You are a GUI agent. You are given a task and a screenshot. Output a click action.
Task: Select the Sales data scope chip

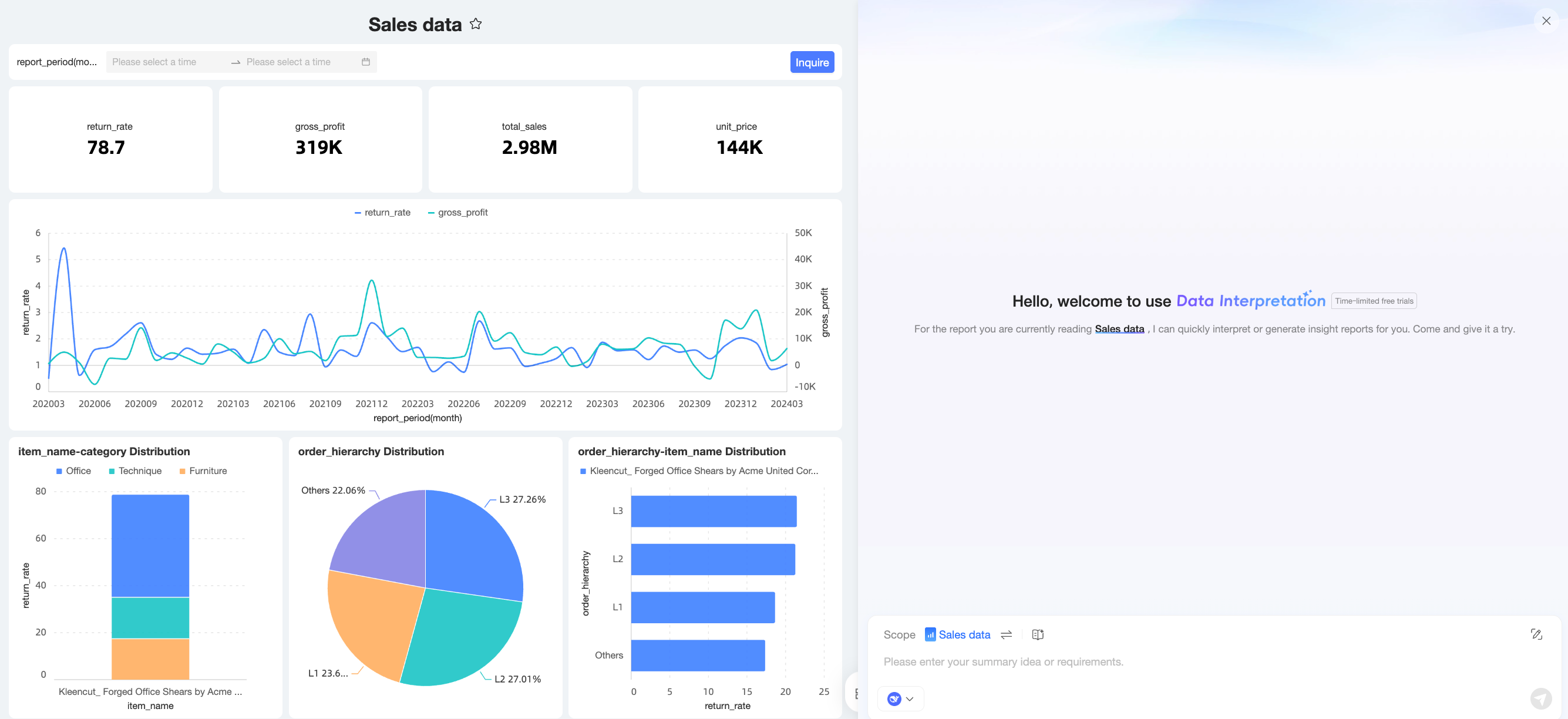(957, 634)
